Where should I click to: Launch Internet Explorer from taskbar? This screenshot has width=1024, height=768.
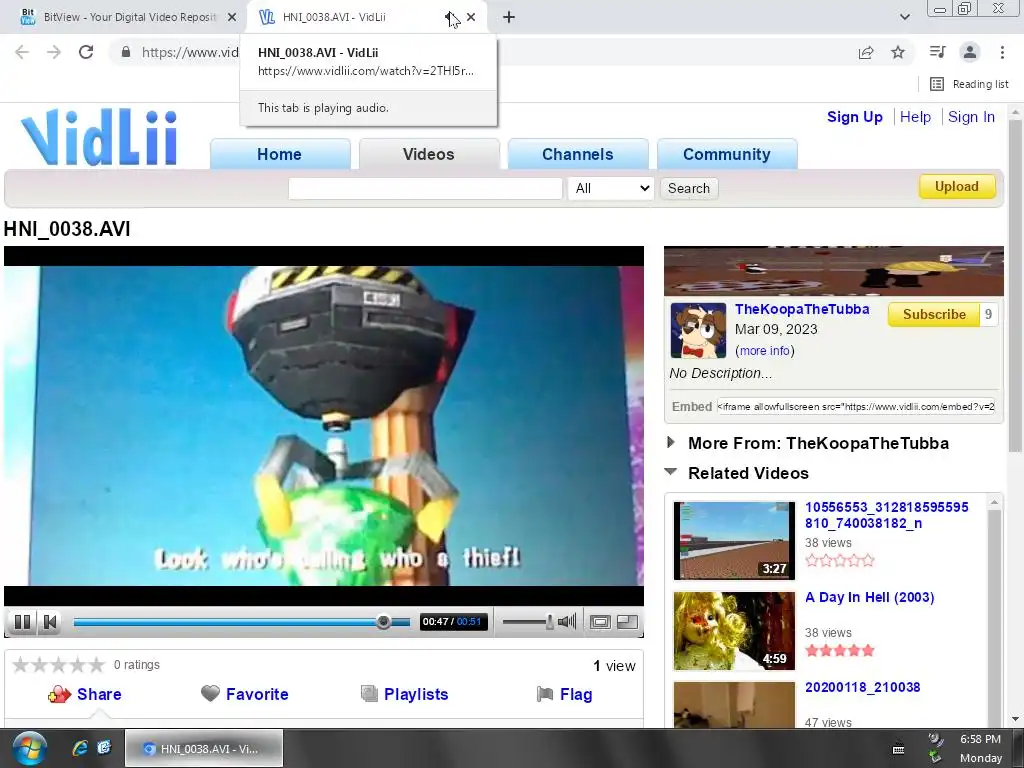[80, 748]
